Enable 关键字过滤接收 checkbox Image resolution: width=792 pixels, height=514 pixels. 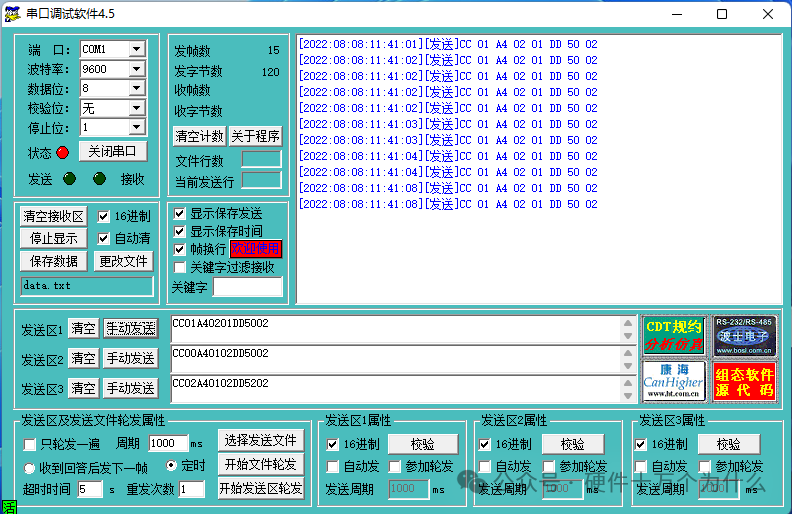tap(179, 267)
